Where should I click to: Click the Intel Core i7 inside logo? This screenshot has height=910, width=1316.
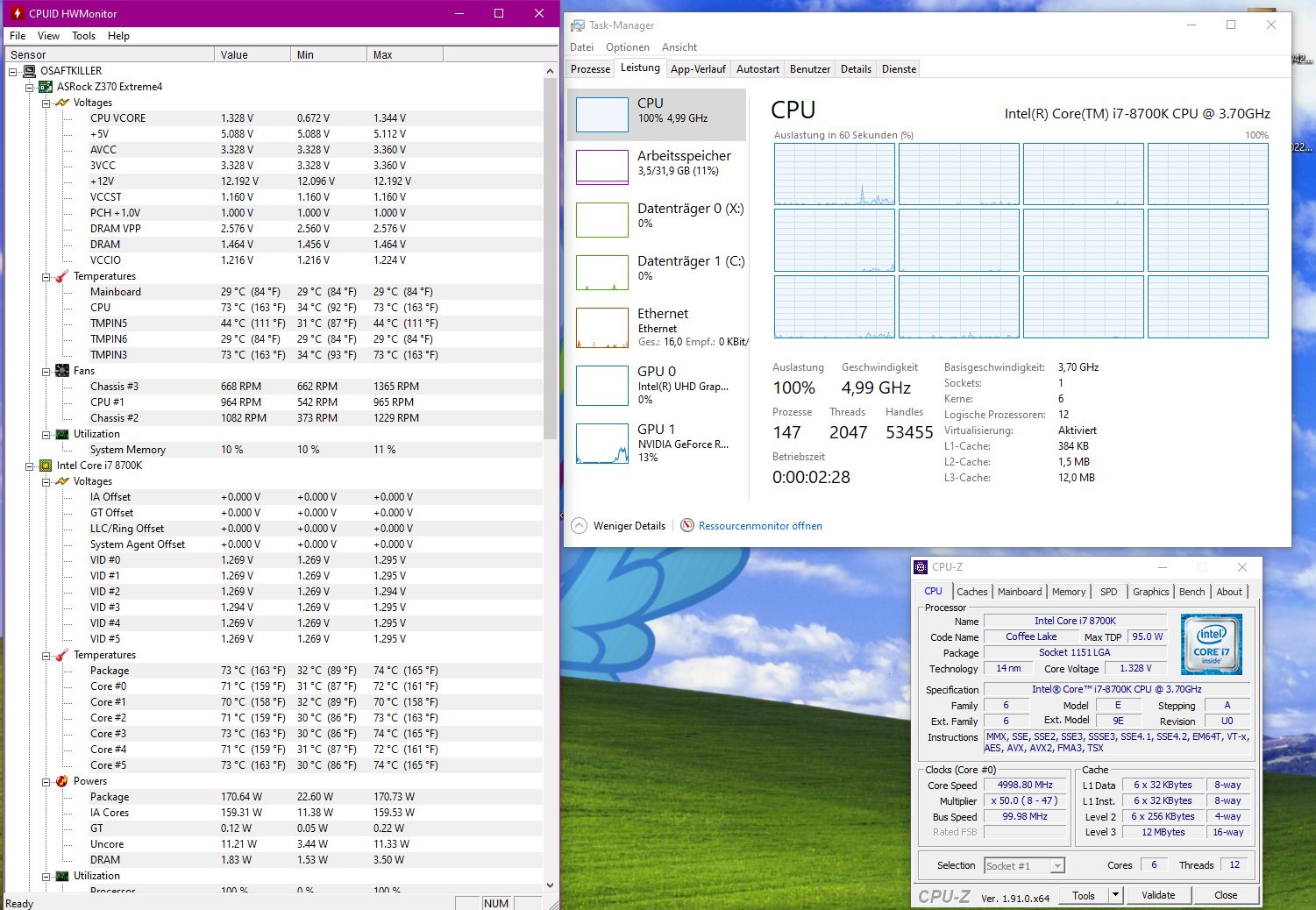pyautogui.click(x=1212, y=644)
